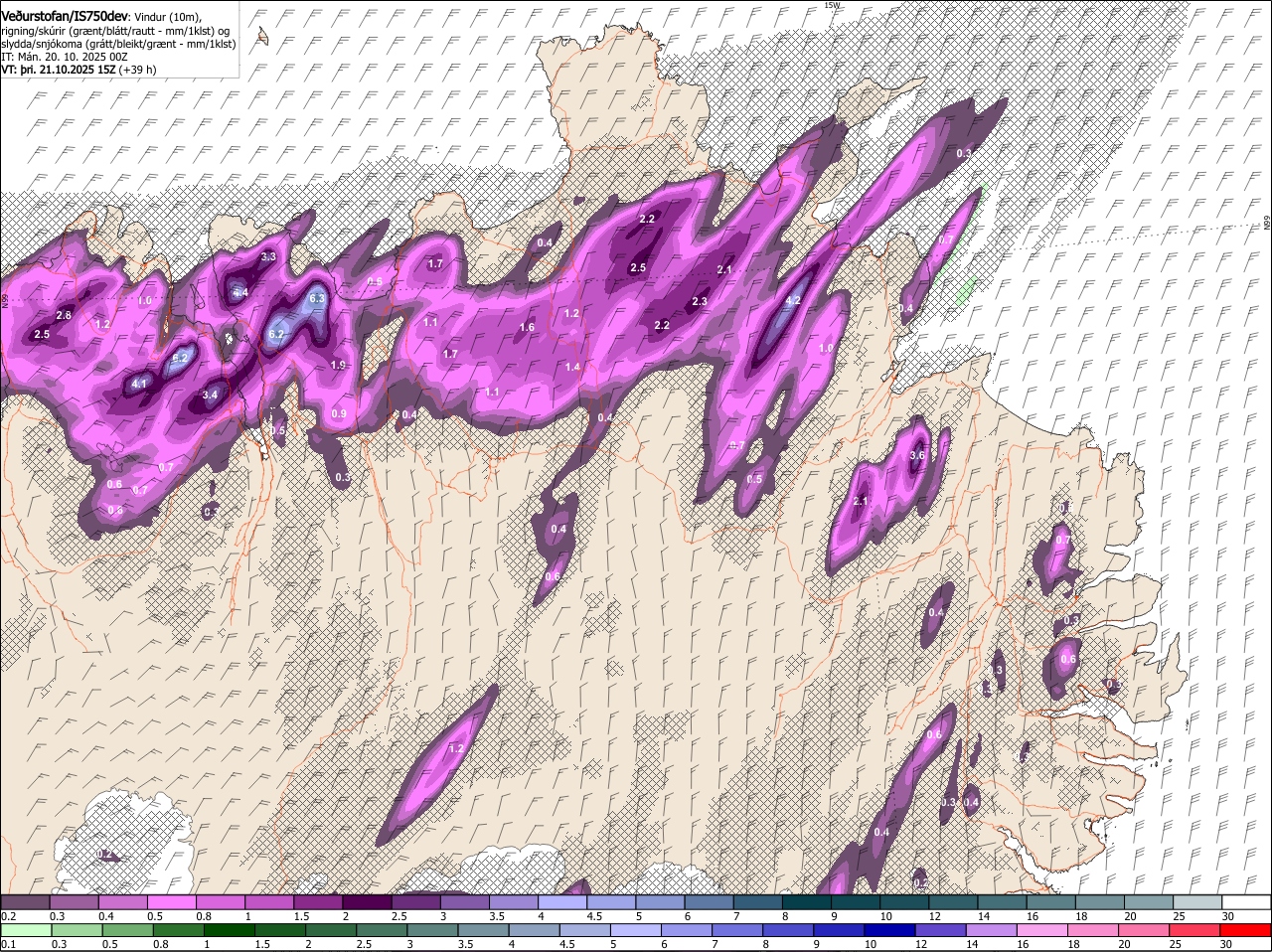Click the 6.3 precipitation value on the map
The height and width of the screenshot is (952, 1272).
317,298
